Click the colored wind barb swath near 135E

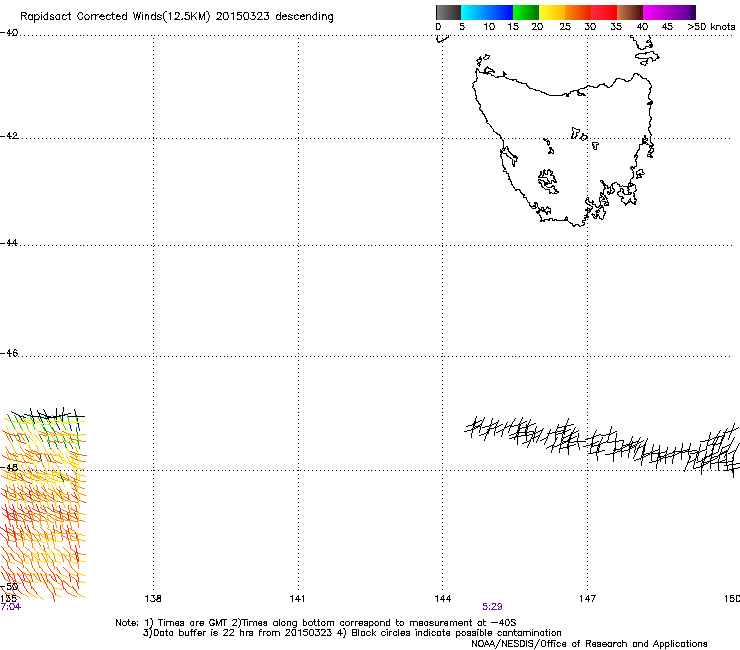pos(43,504)
